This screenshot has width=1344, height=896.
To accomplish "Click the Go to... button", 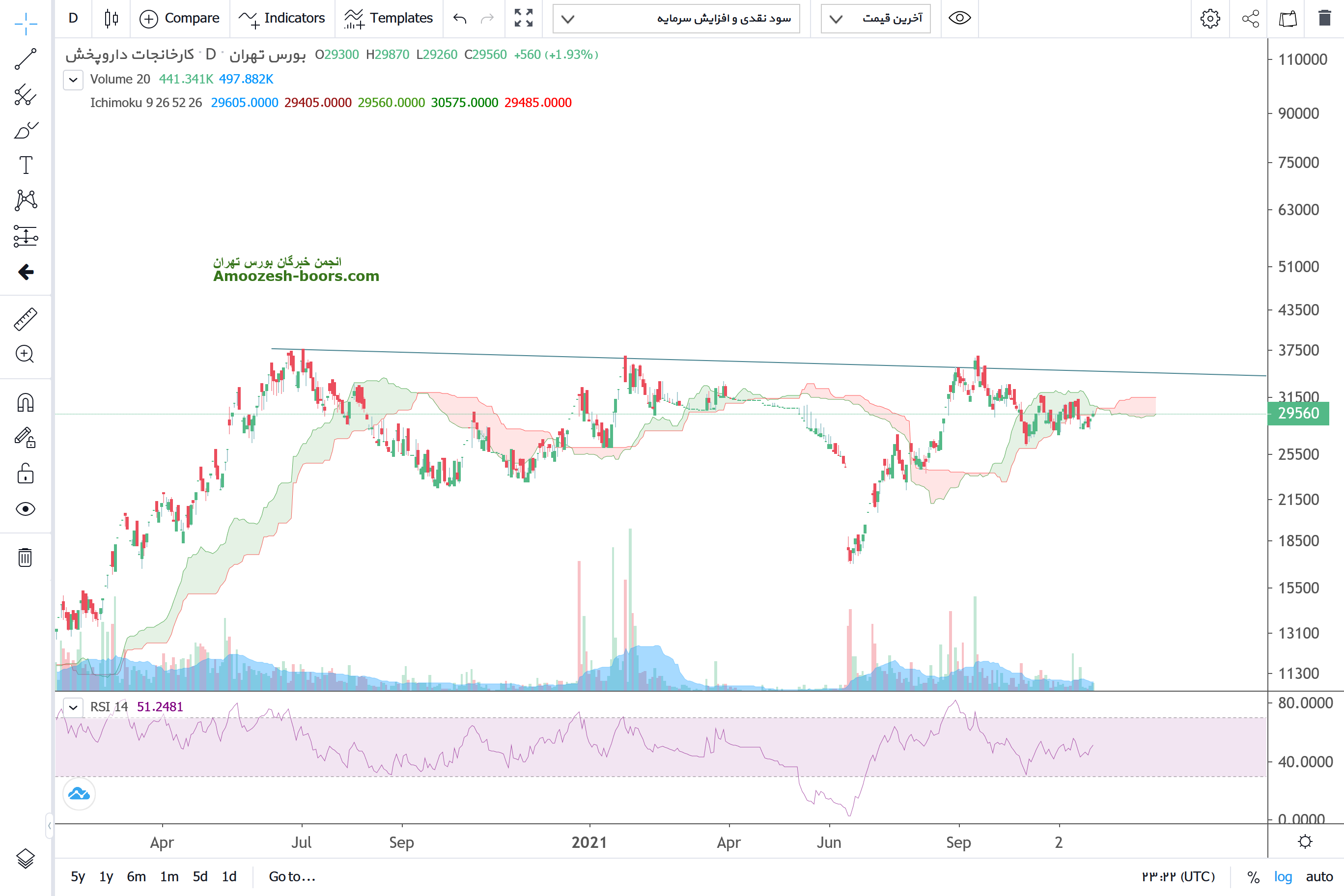I will (x=291, y=876).
